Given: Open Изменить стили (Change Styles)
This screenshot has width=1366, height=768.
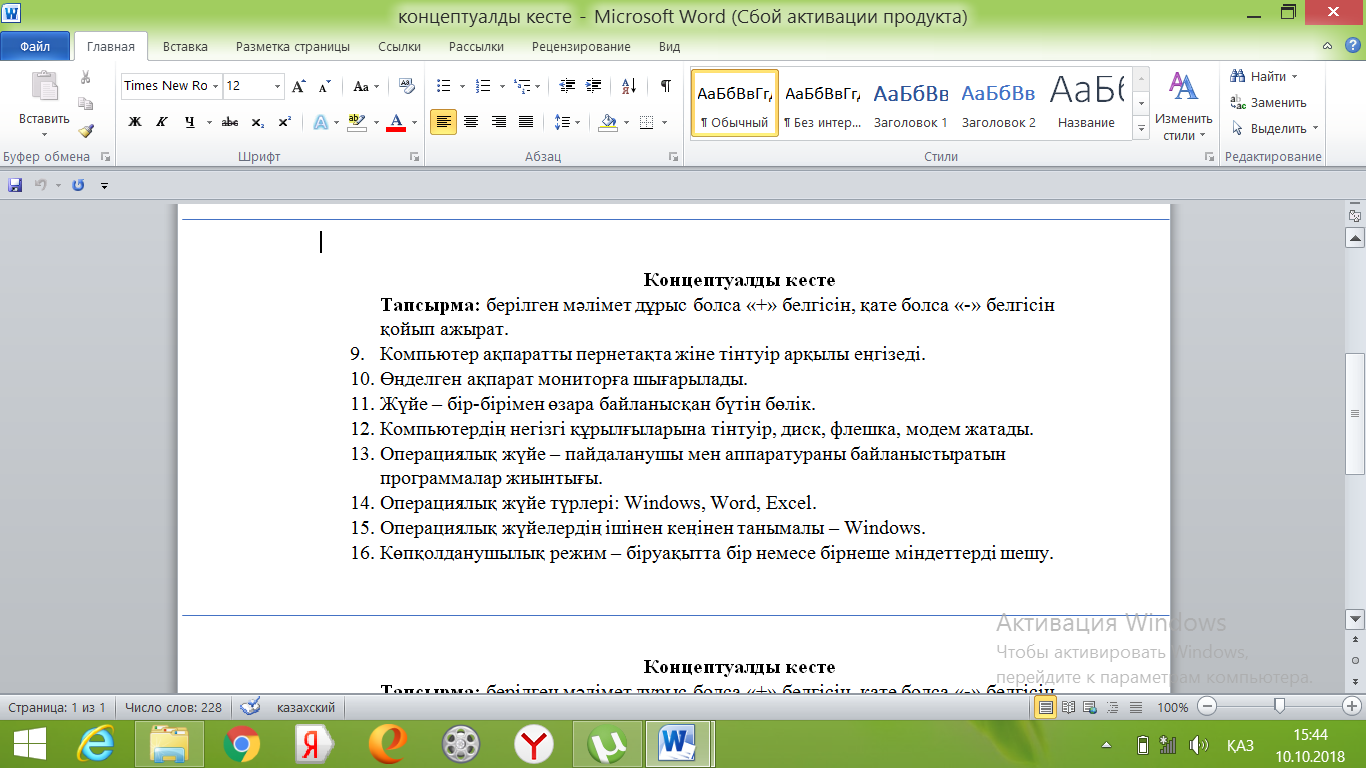Looking at the screenshot, I should click(1184, 105).
